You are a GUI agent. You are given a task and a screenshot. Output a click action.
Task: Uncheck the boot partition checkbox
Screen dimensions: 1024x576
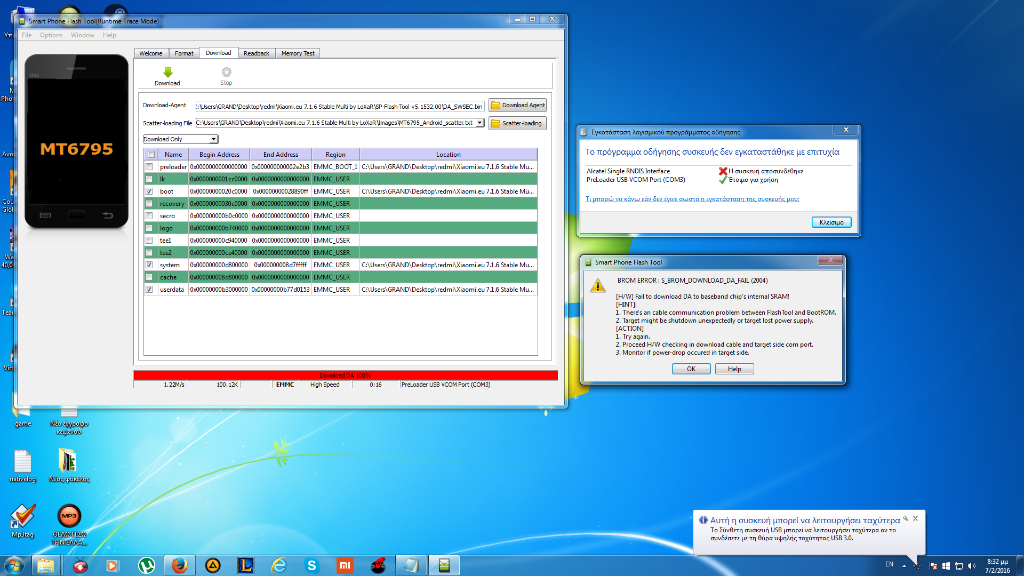tap(150, 191)
